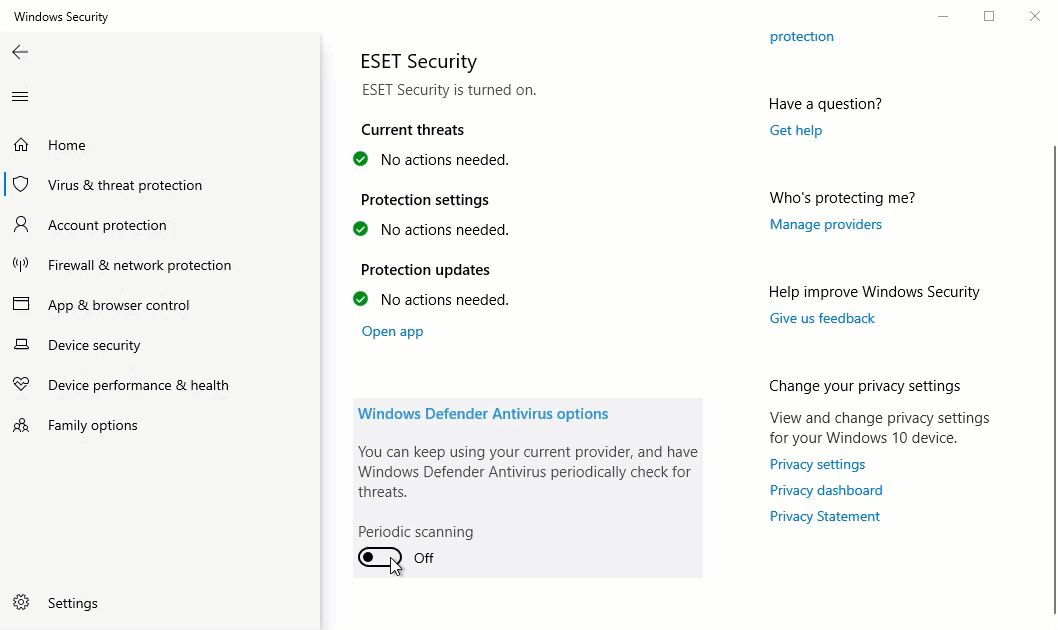
Task: Click Give us feedback link
Action: [822, 318]
